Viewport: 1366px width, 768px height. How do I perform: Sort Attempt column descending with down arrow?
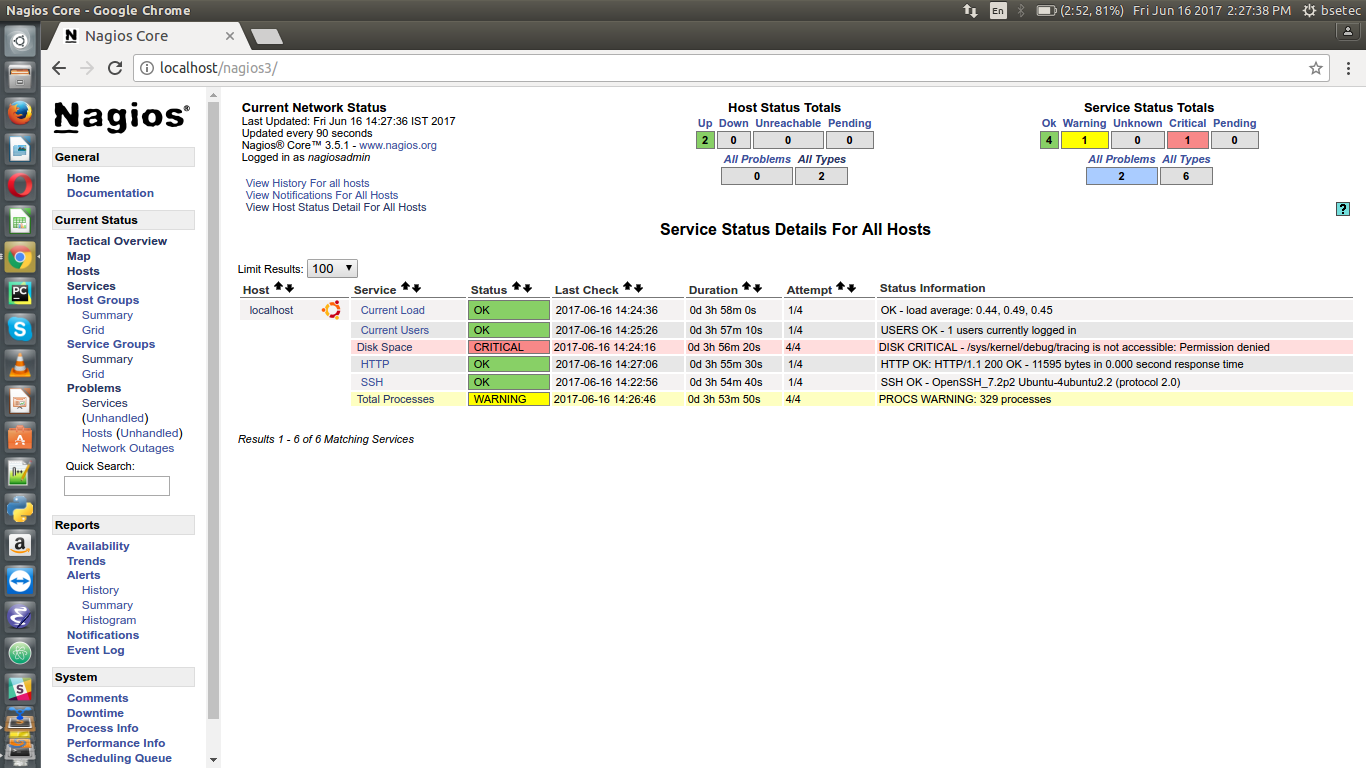[851, 288]
